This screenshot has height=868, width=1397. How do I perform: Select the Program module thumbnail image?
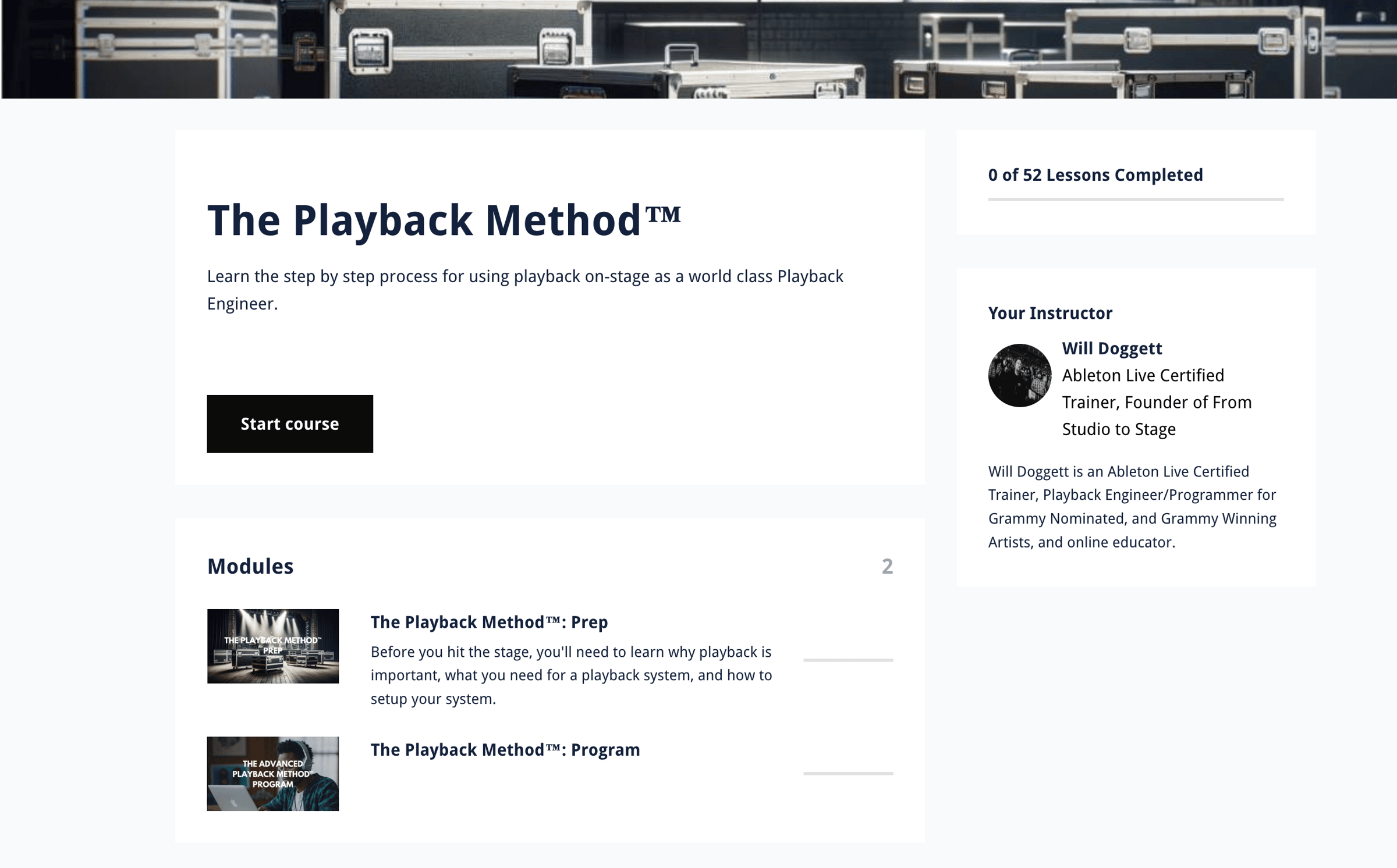(x=273, y=774)
